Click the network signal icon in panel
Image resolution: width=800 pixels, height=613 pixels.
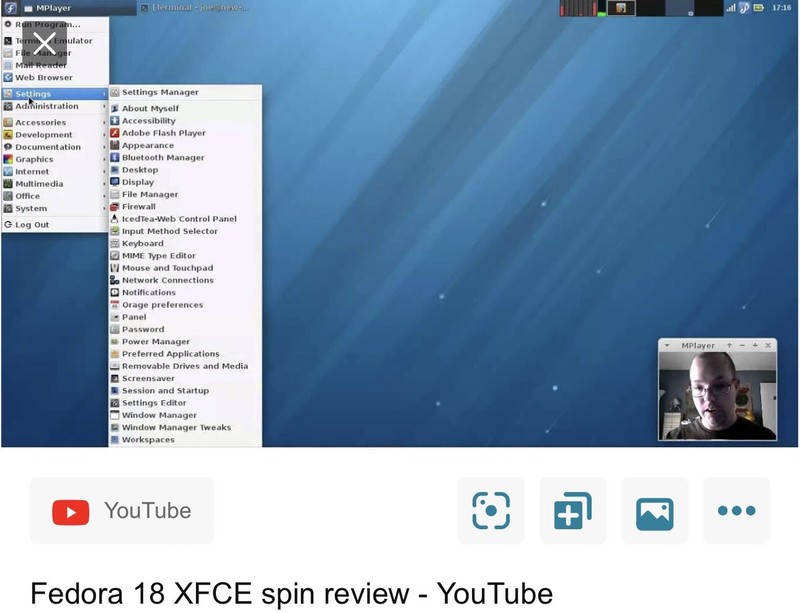[731, 8]
